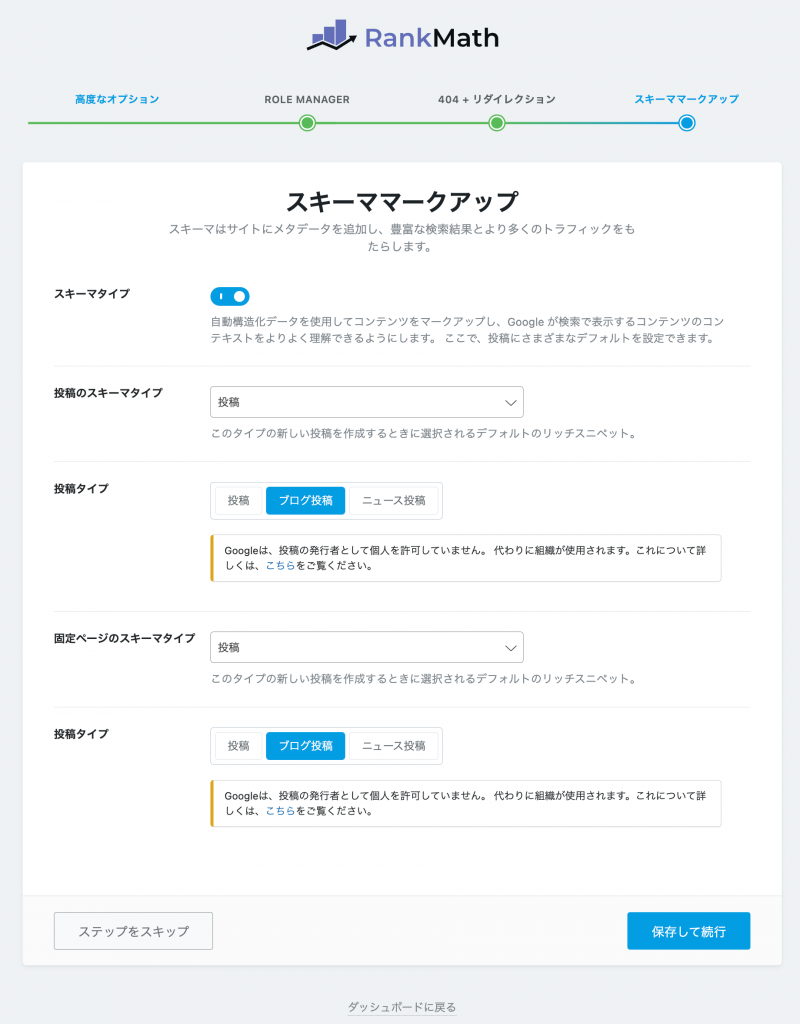Open こちら link in first Google notice
The height and width of the screenshot is (1024, 800).
point(280,566)
